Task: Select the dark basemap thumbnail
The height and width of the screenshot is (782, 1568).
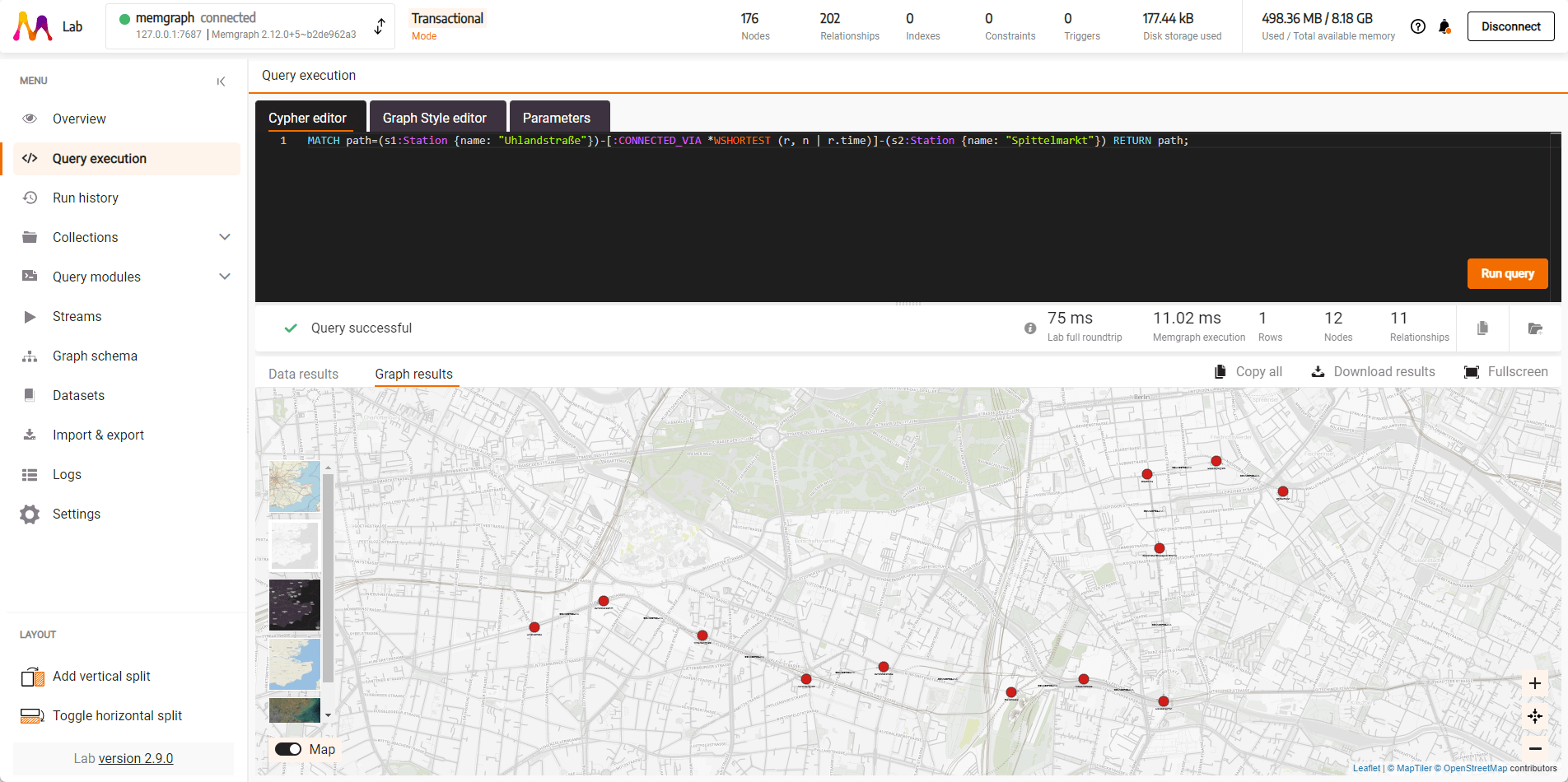Action: click(x=294, y=604)
